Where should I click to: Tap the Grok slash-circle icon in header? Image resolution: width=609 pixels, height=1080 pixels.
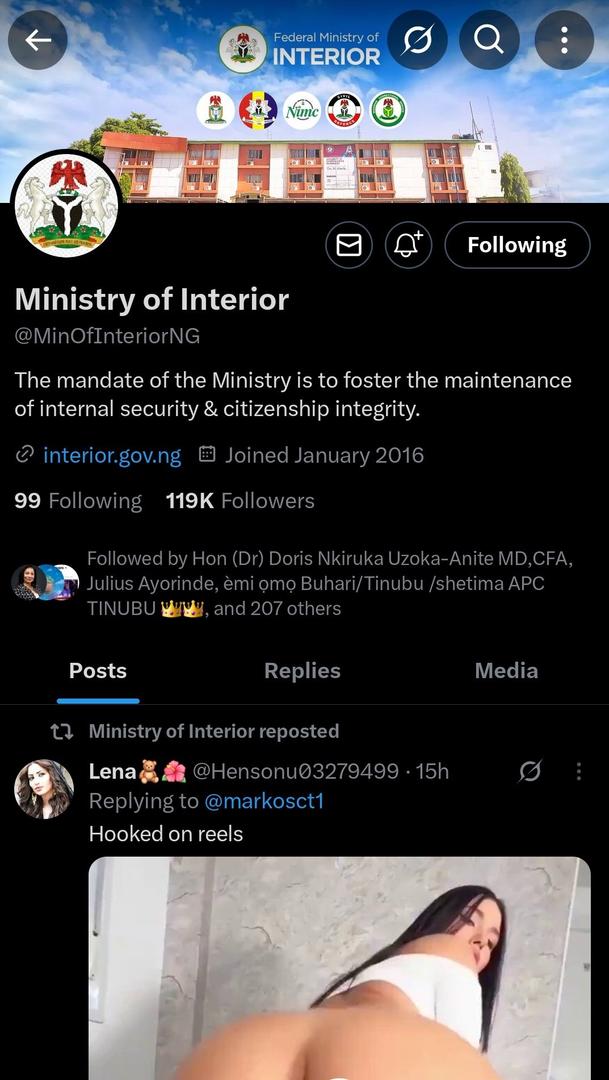417,40
